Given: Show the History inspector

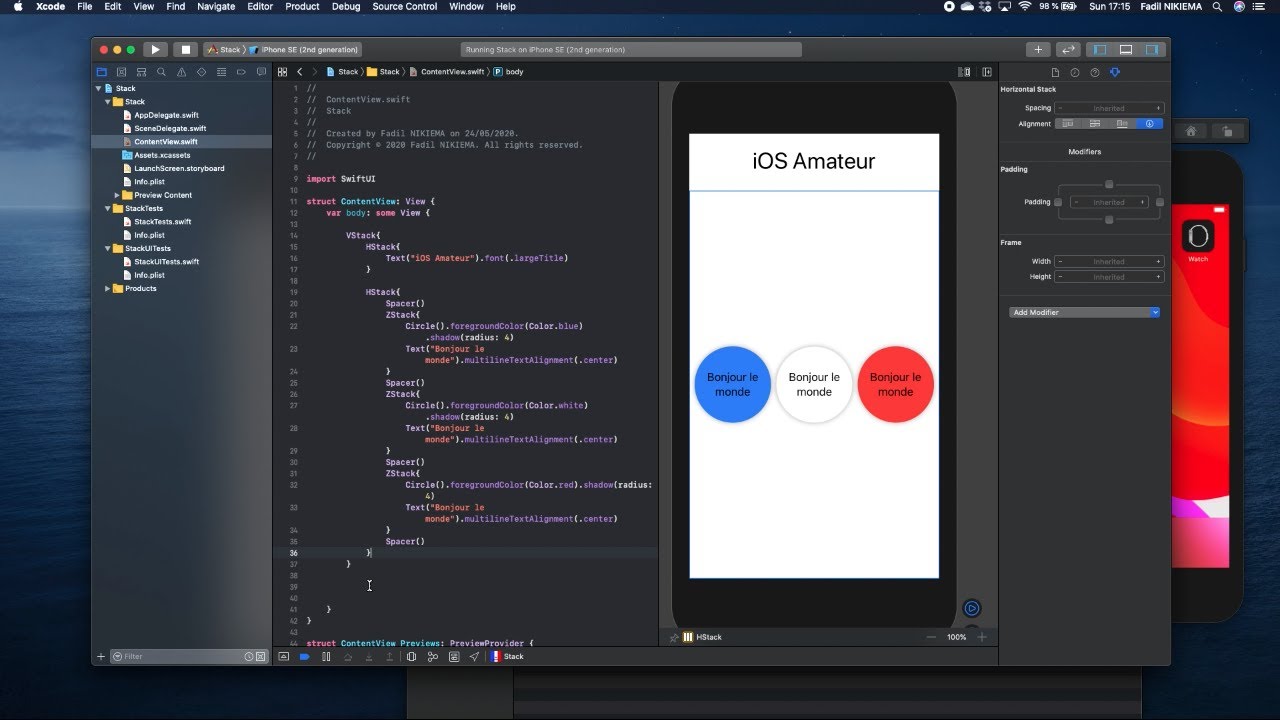Looking at the screenshot, I should (x=1075, y=72).
